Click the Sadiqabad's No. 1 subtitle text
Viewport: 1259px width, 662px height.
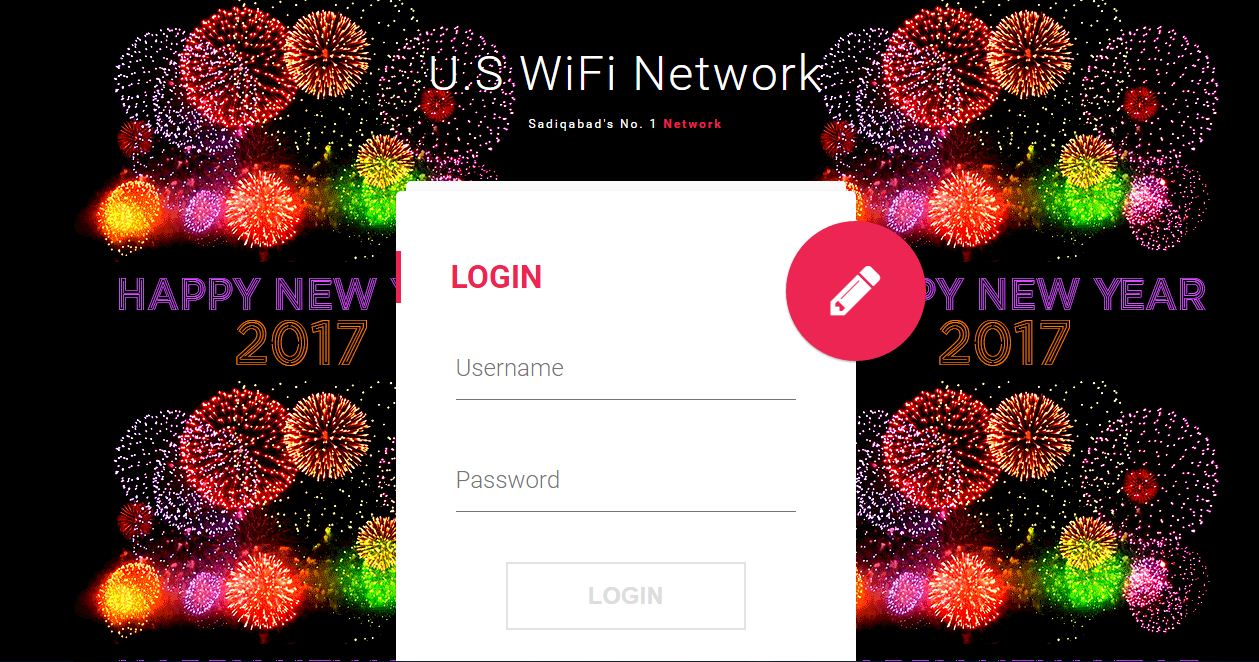pyautogui.click(x=592, y=124)
